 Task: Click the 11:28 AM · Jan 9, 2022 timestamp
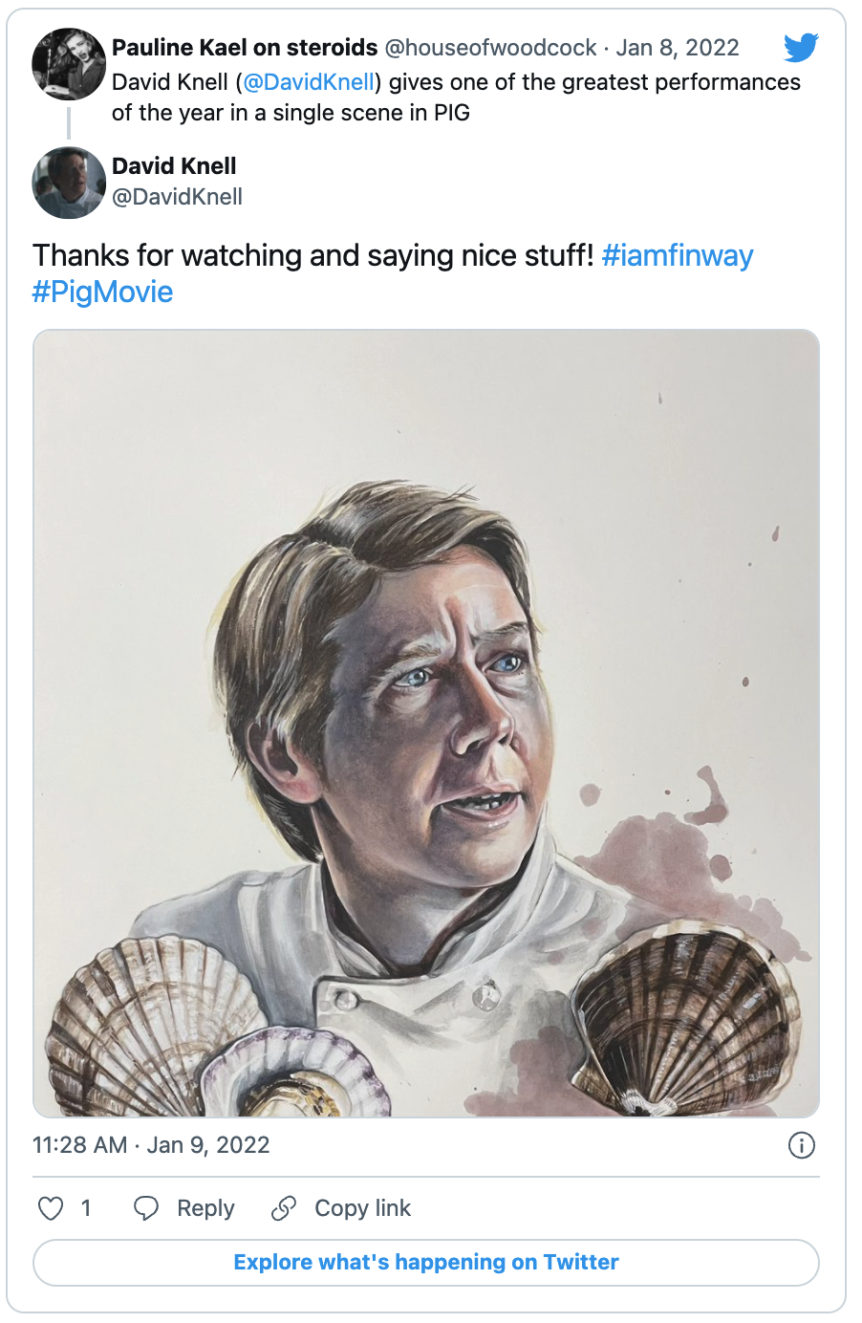click(x=151, y=1145)
